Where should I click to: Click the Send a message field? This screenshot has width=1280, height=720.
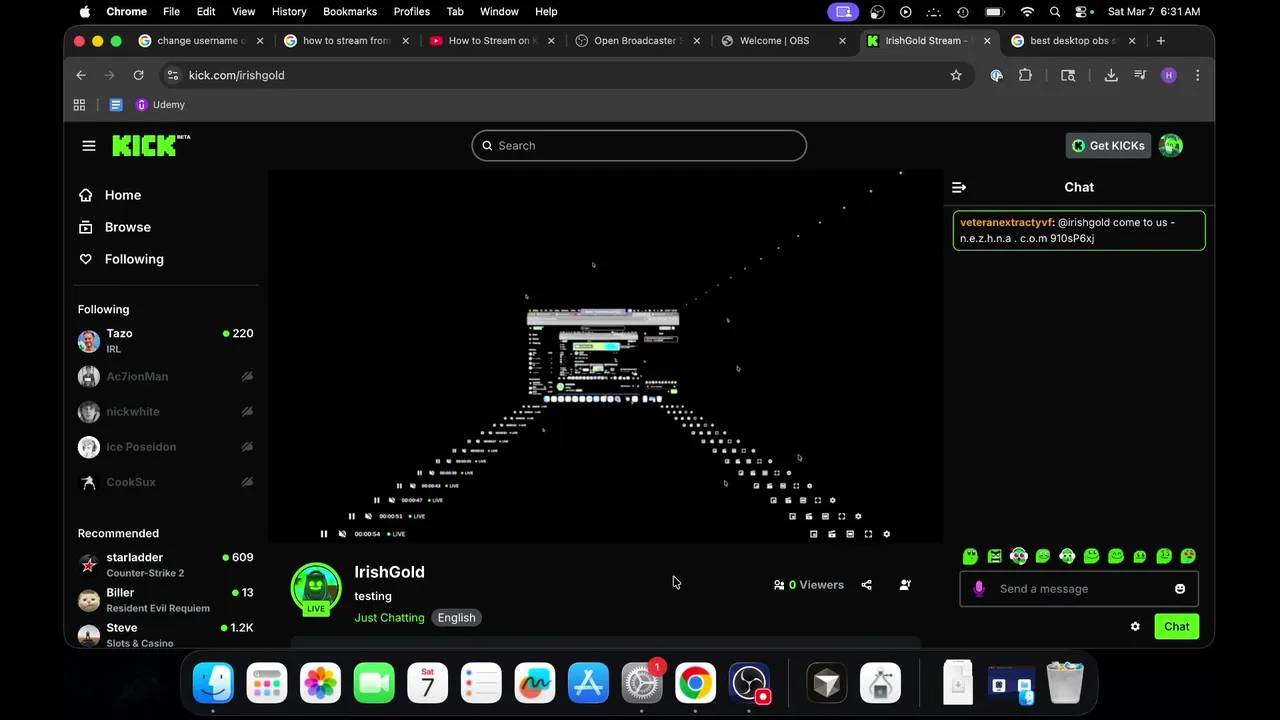coord(1078,589)
